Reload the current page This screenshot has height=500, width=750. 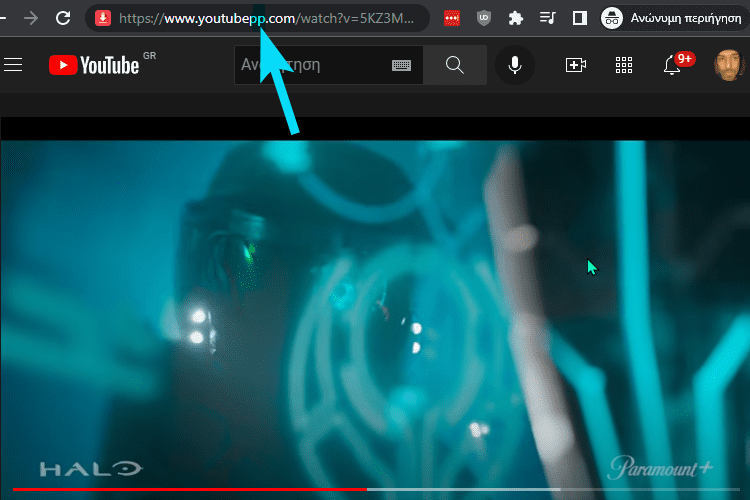pyautogui.click(x=63, y=18)
